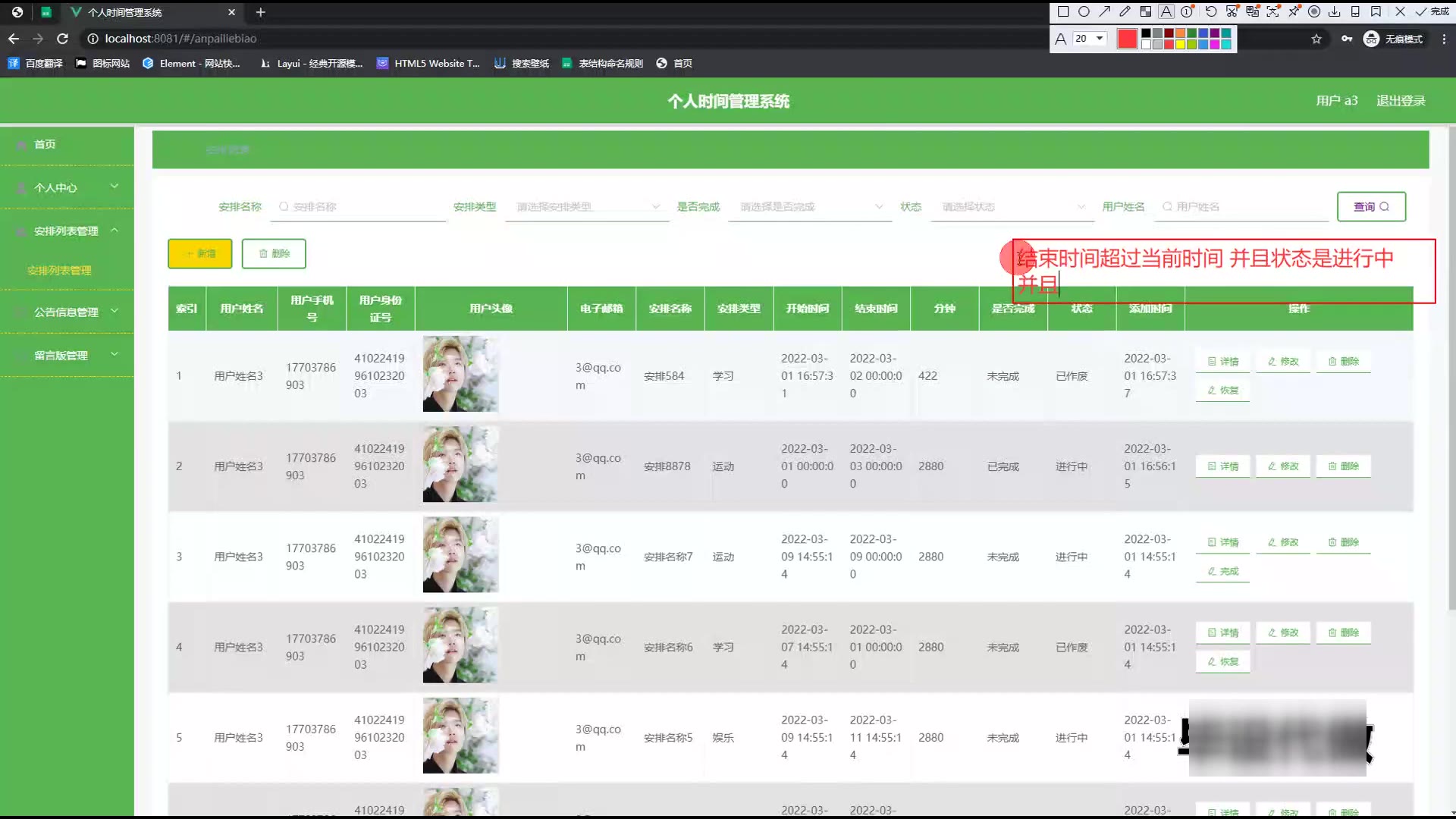The image size is (1456, 819).
Task: Focus the 安排名称 search field
Action: (x=359, y=206)
